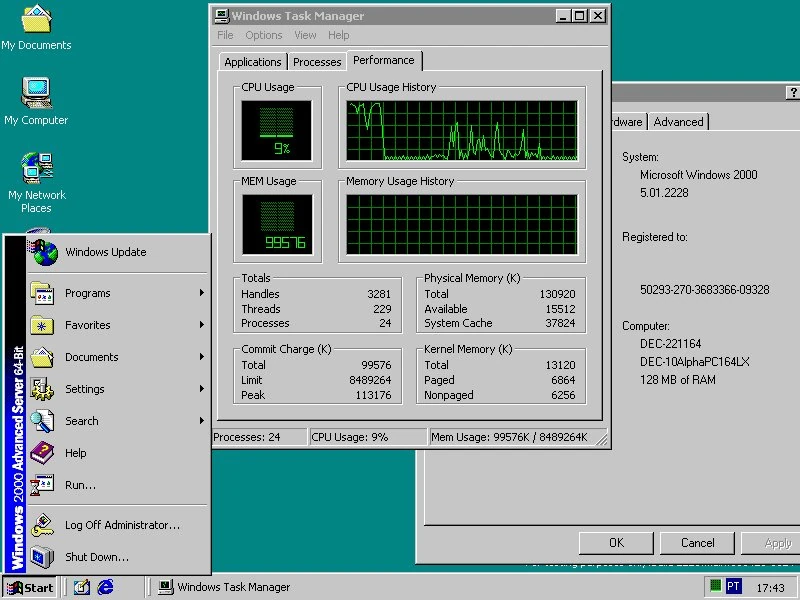Open the Options menu in Task Manager
This screenshot has height=600, width=800.
click(264, 35)
